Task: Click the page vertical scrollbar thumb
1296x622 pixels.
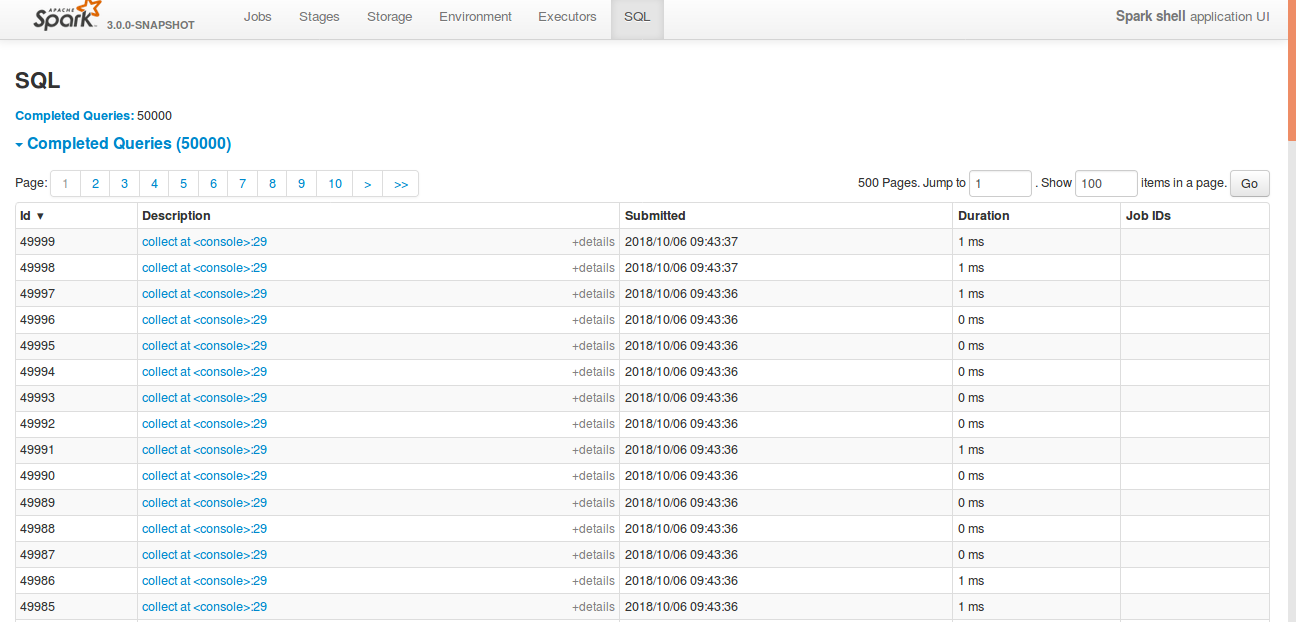Action: (x=1291, y=70)
